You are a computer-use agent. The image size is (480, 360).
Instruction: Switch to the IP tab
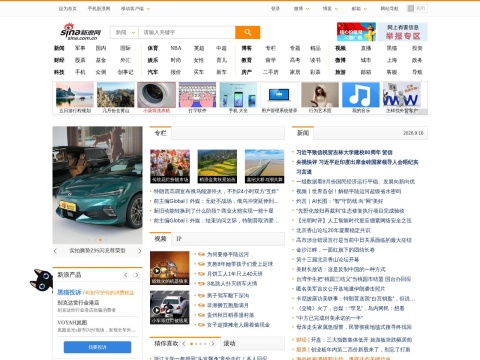click(x=179, y=239)
